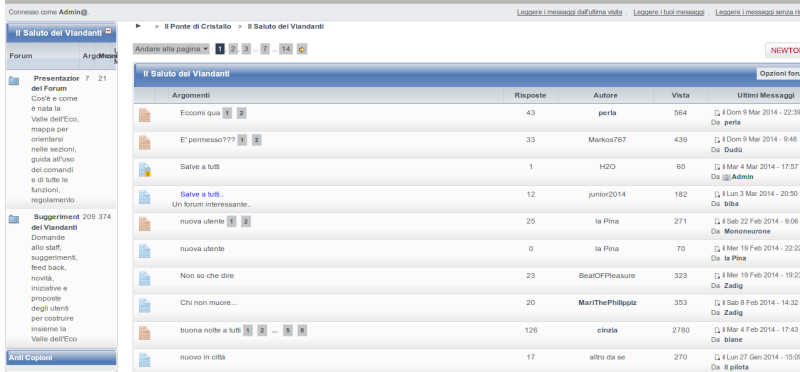
Task: Open topic 'Eccomi qua'
Action: [x=200, y=113]
